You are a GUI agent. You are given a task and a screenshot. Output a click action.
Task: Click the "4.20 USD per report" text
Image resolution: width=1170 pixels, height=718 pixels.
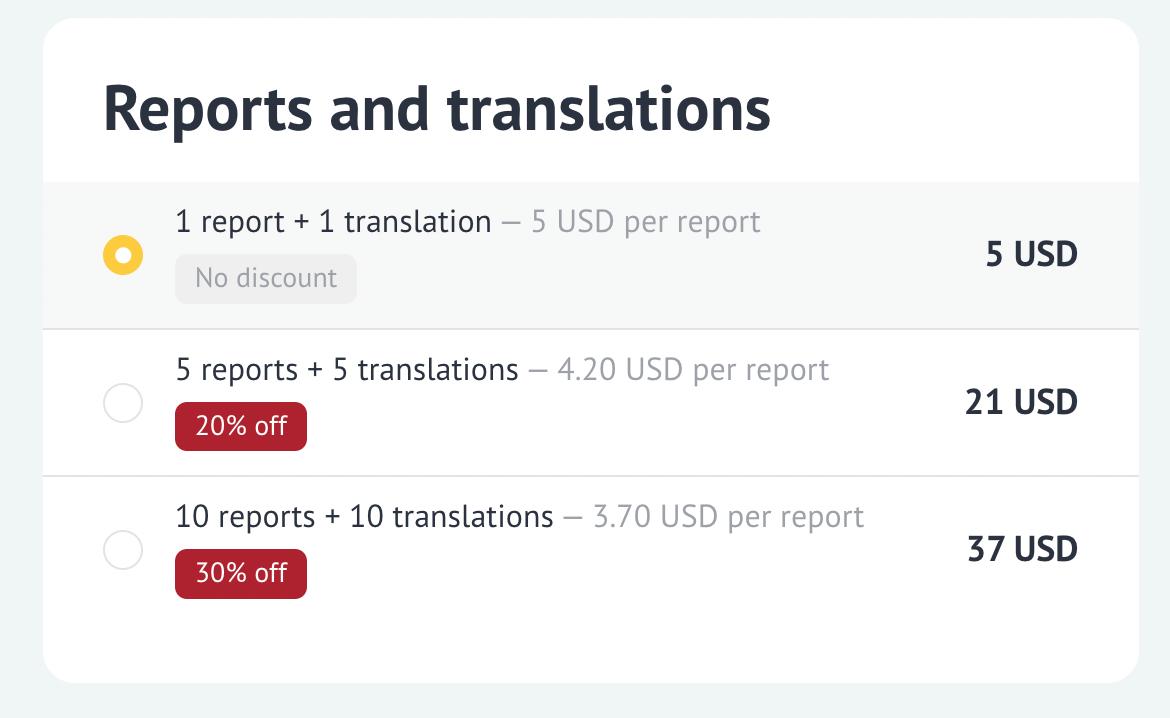click(x=693, y=369)
